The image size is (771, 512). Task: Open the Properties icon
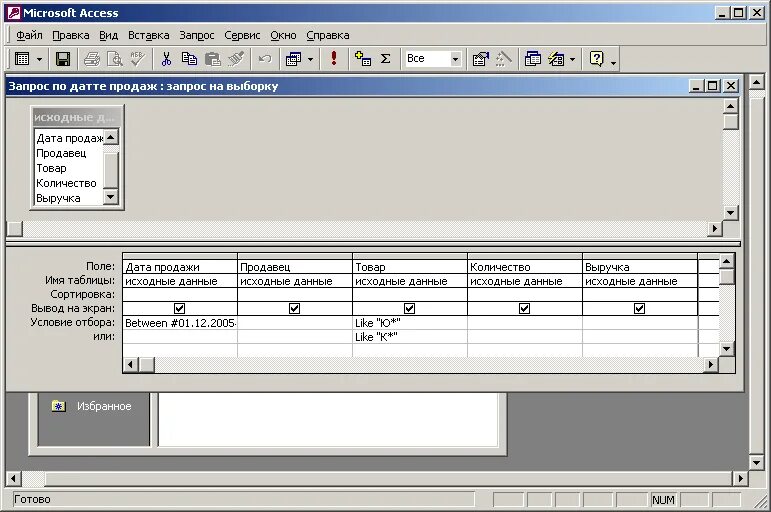(x=480, y=59)
